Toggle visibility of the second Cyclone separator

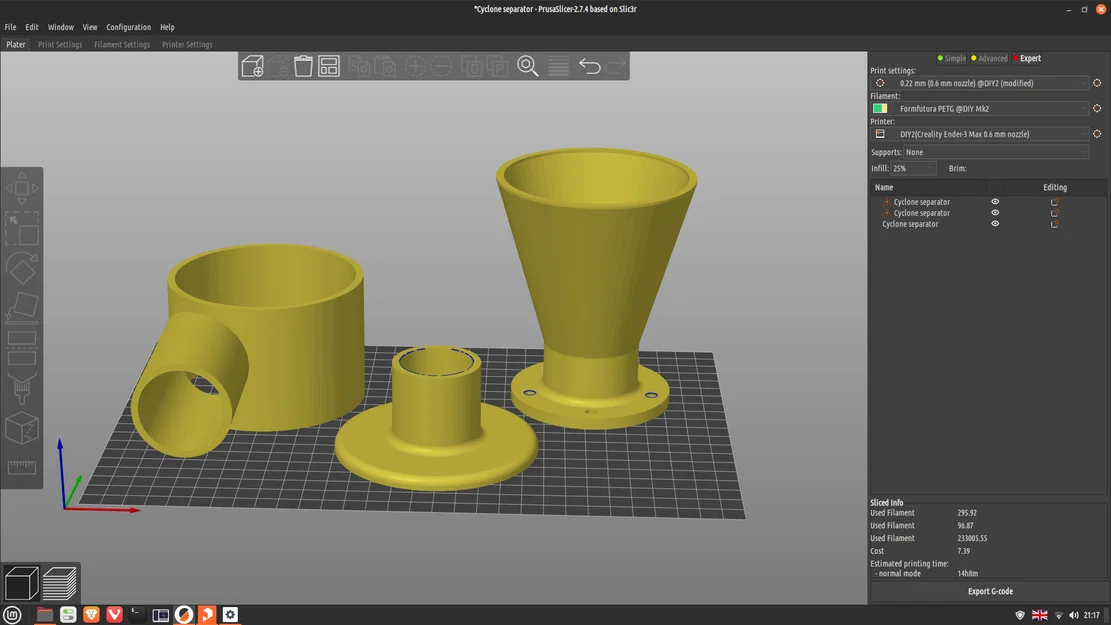(994, 212)
